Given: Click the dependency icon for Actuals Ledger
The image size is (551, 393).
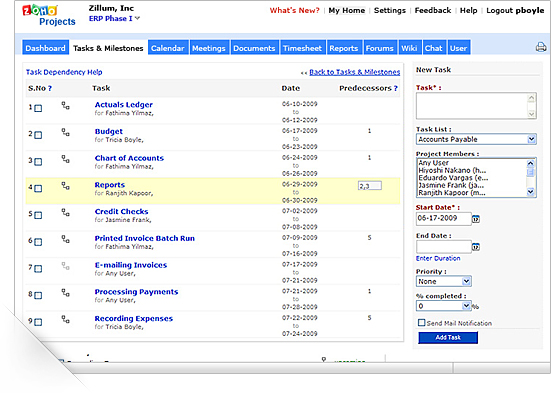Looking at the screenshot, I should click(x=65, y=105).
